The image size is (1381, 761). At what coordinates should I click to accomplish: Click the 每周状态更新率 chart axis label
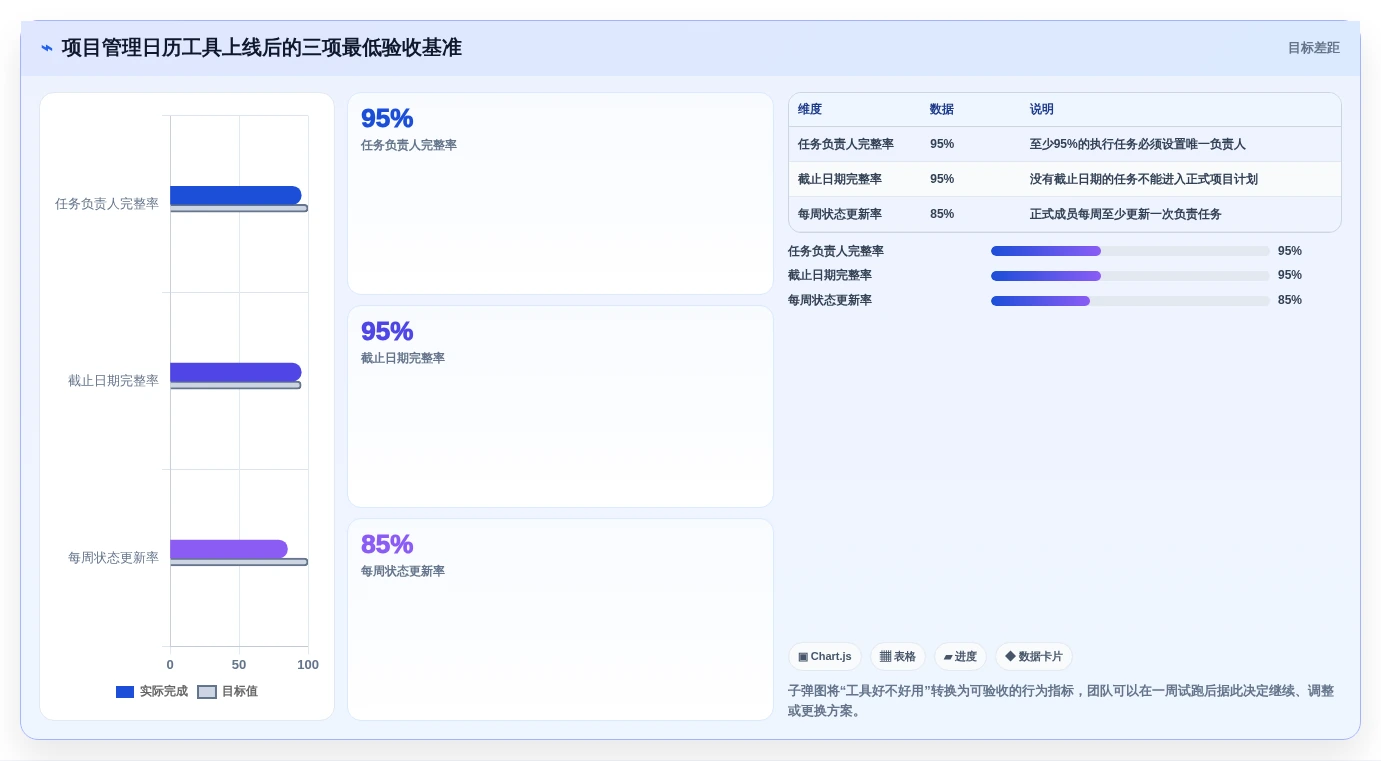pos(113,558)
